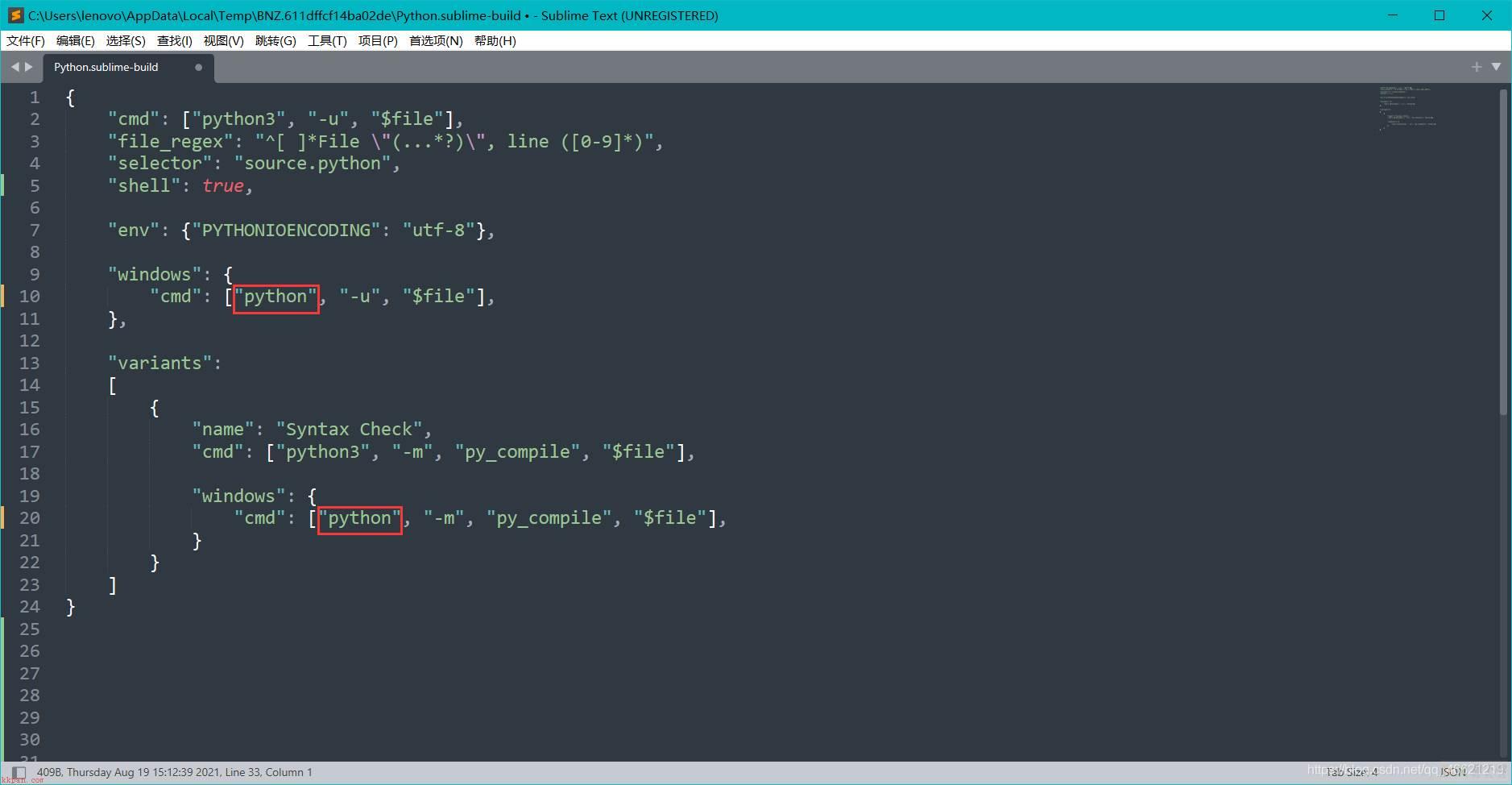
Task: Click line number 1 in gutter
Action: (35, 98)
